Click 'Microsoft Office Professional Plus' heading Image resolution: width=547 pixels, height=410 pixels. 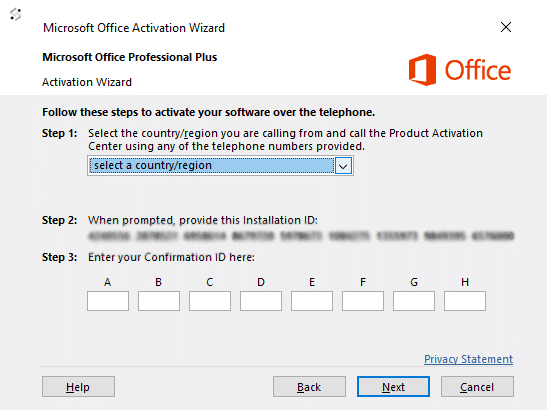pyautogui.click(x=130, y=57)
